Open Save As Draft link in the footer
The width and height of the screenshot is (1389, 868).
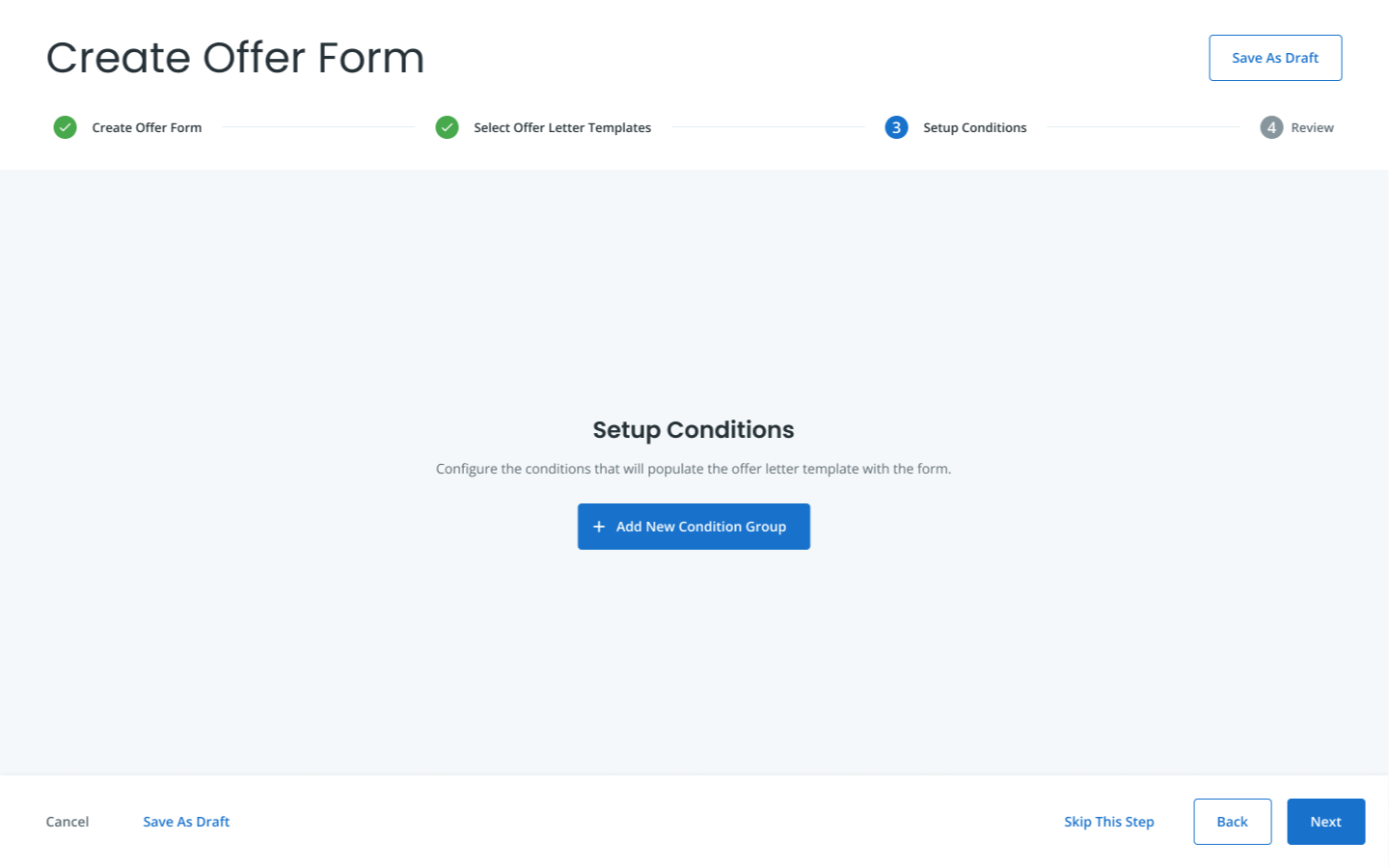pyautogui.click(x=185, y=821)
